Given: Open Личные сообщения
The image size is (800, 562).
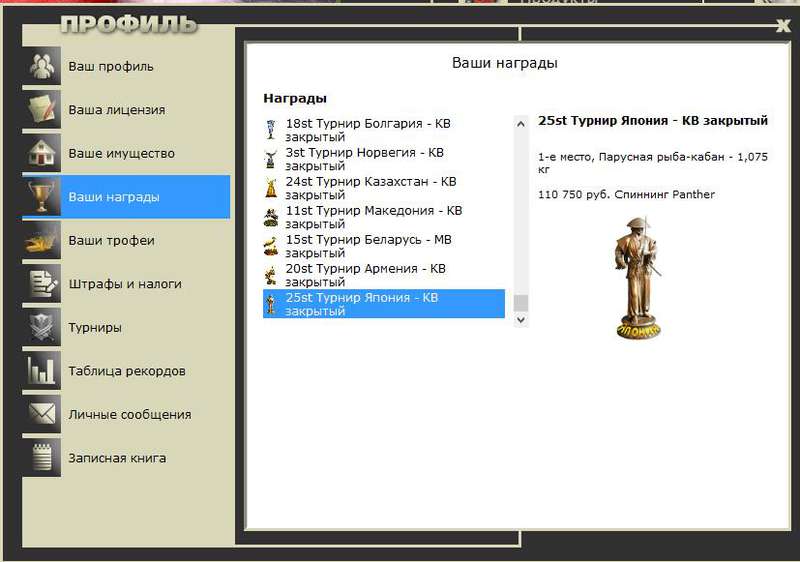Looking at the screenshot, I should click(x=126, y=414).
